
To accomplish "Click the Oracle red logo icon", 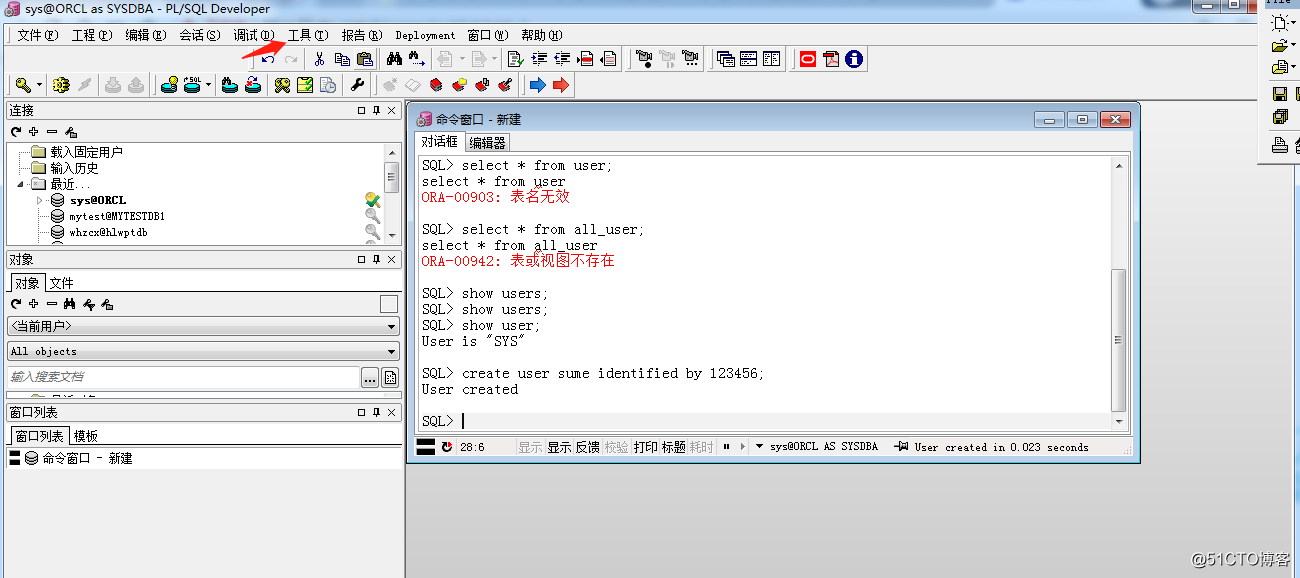I will click(x=808, y=59).
